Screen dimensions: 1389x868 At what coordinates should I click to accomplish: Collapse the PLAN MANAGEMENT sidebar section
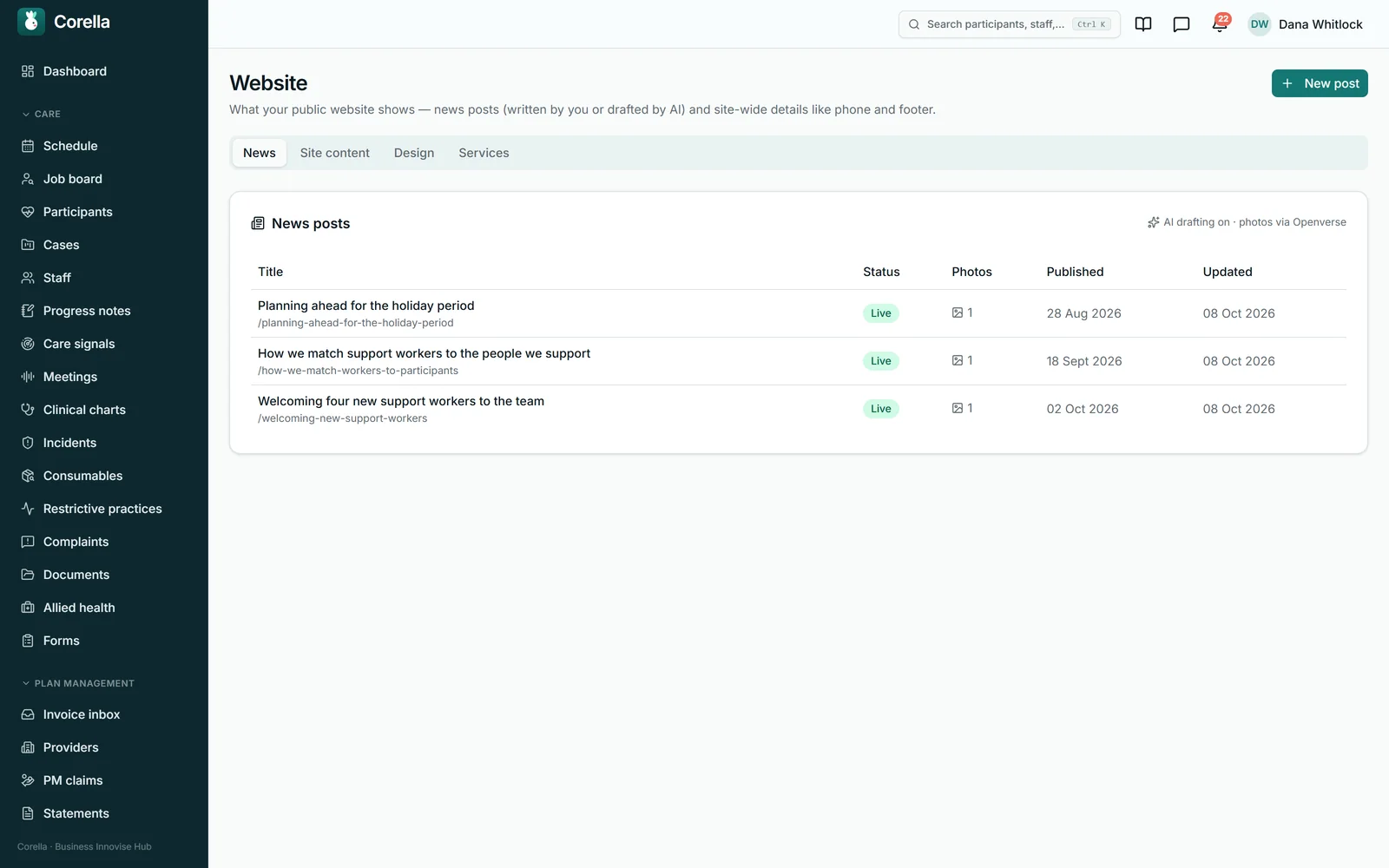click(78, 683)
